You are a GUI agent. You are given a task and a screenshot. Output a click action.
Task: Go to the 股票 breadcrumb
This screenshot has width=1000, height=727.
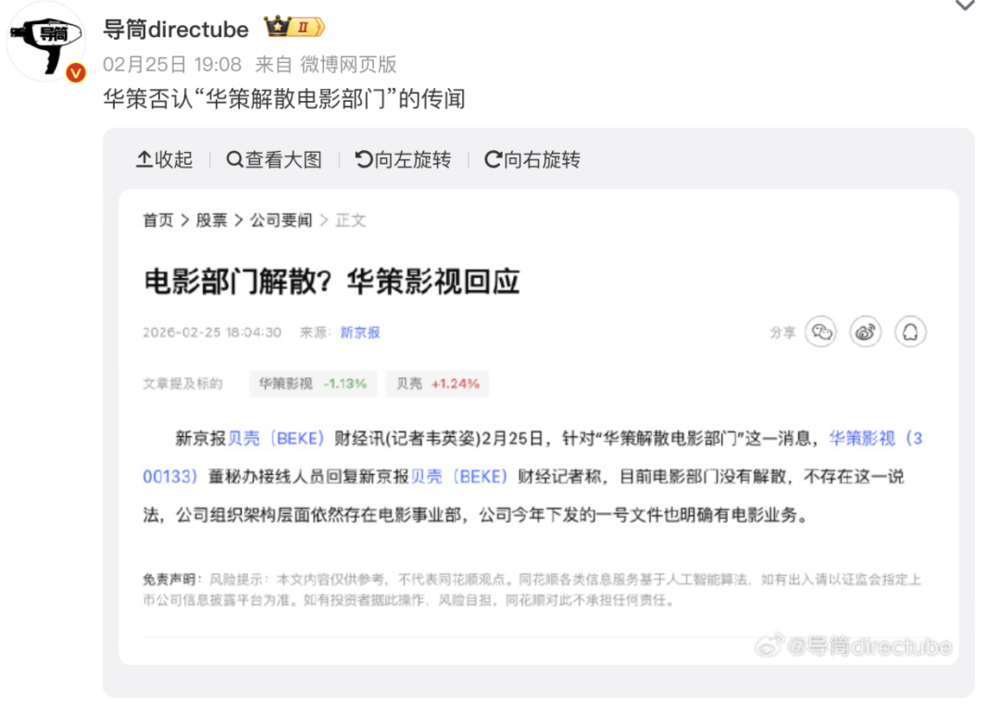[211, 221]
